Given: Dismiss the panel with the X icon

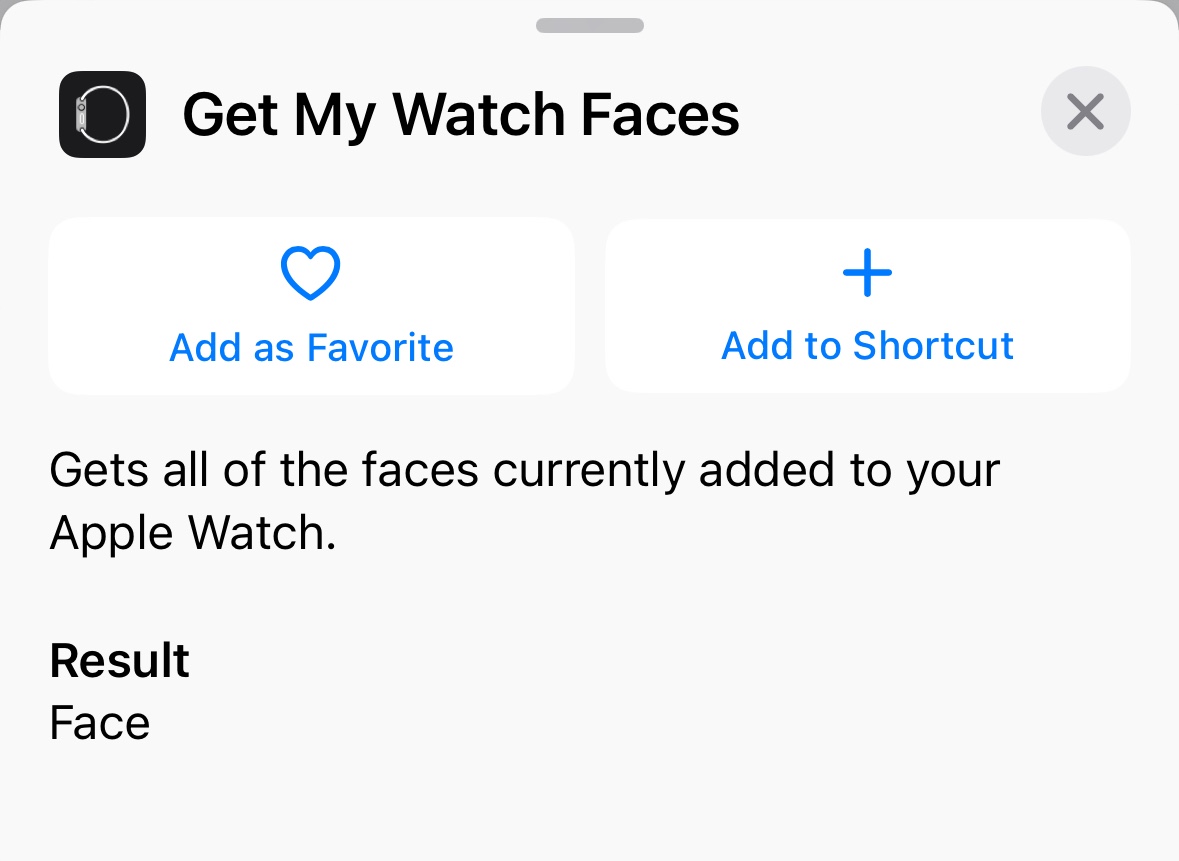Looking at the screenshot, I should [1085, 112].
